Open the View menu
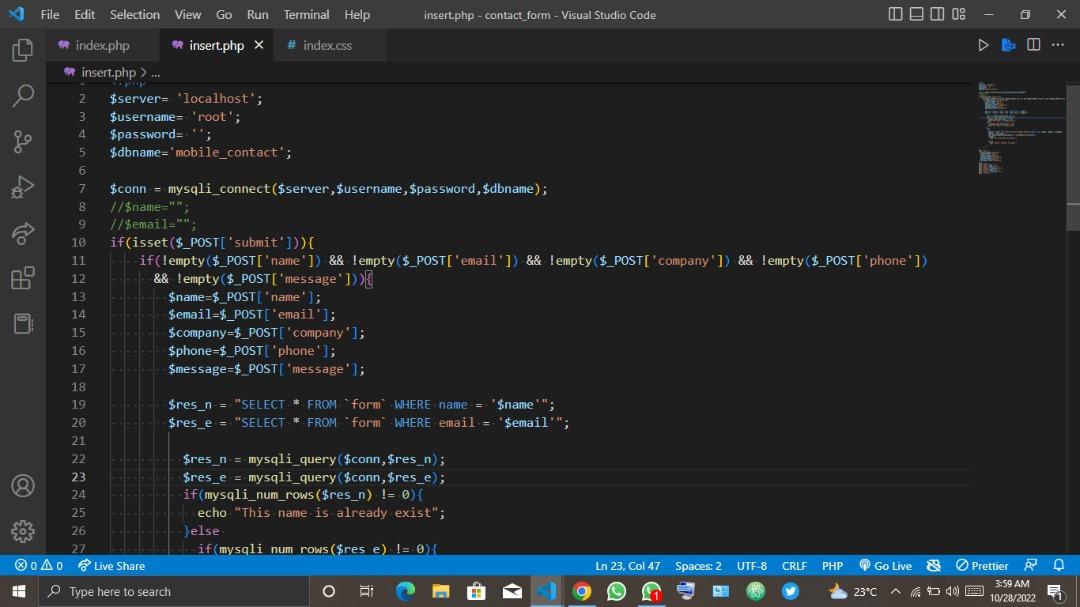The height and width of the screenshot is (607, 1080). 187,14
